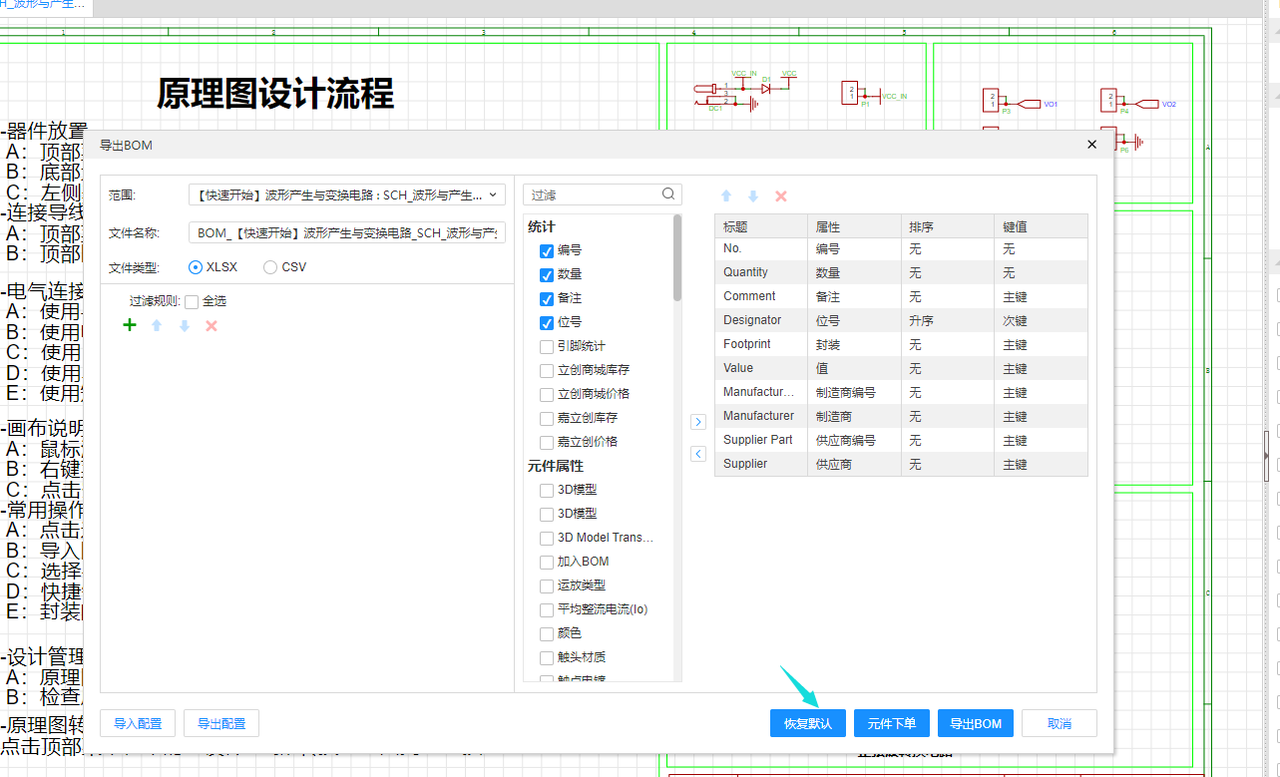Click the 元件下单 button

[x=892, y=723]
